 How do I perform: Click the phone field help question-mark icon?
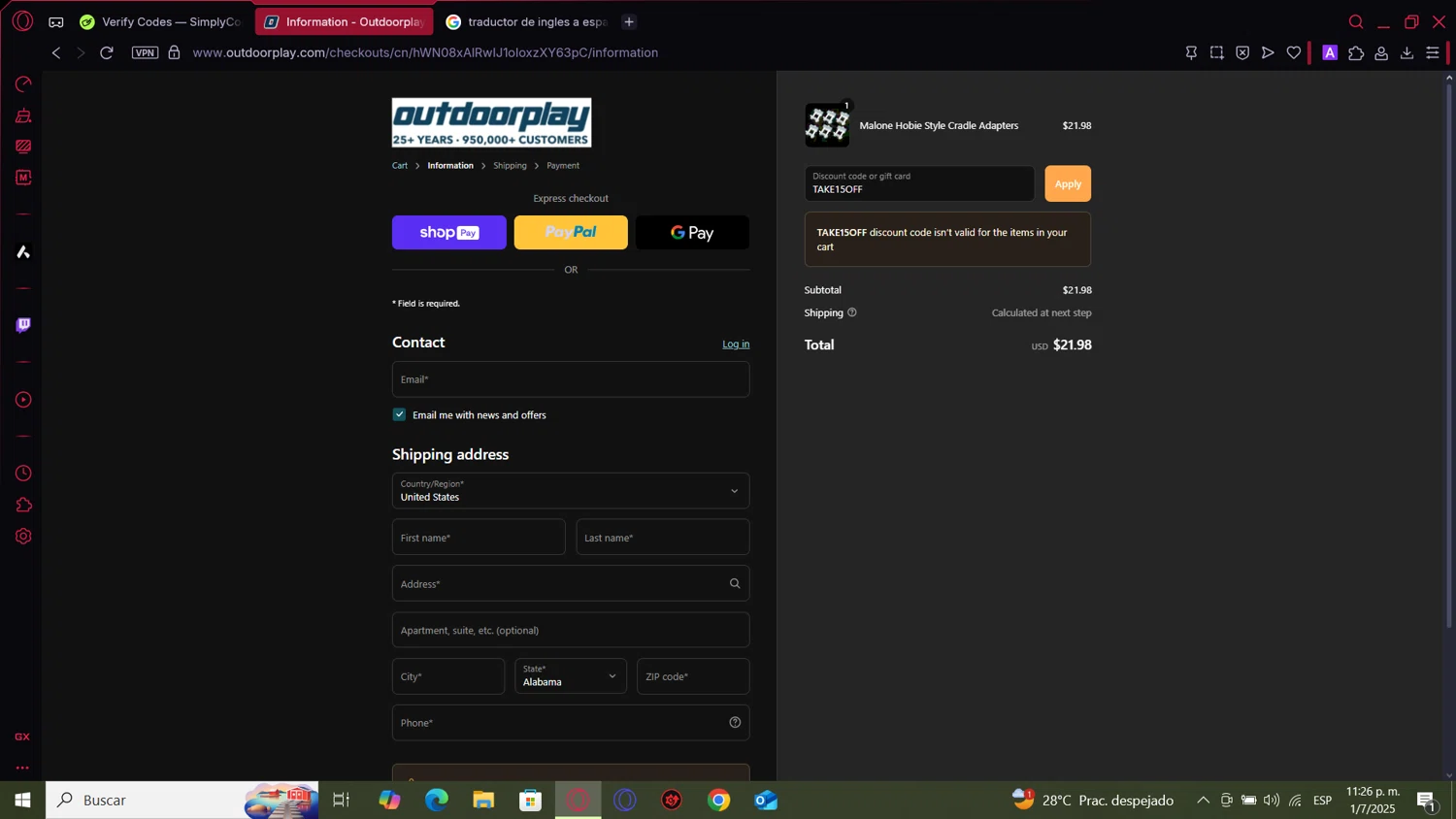pos(735,723)
